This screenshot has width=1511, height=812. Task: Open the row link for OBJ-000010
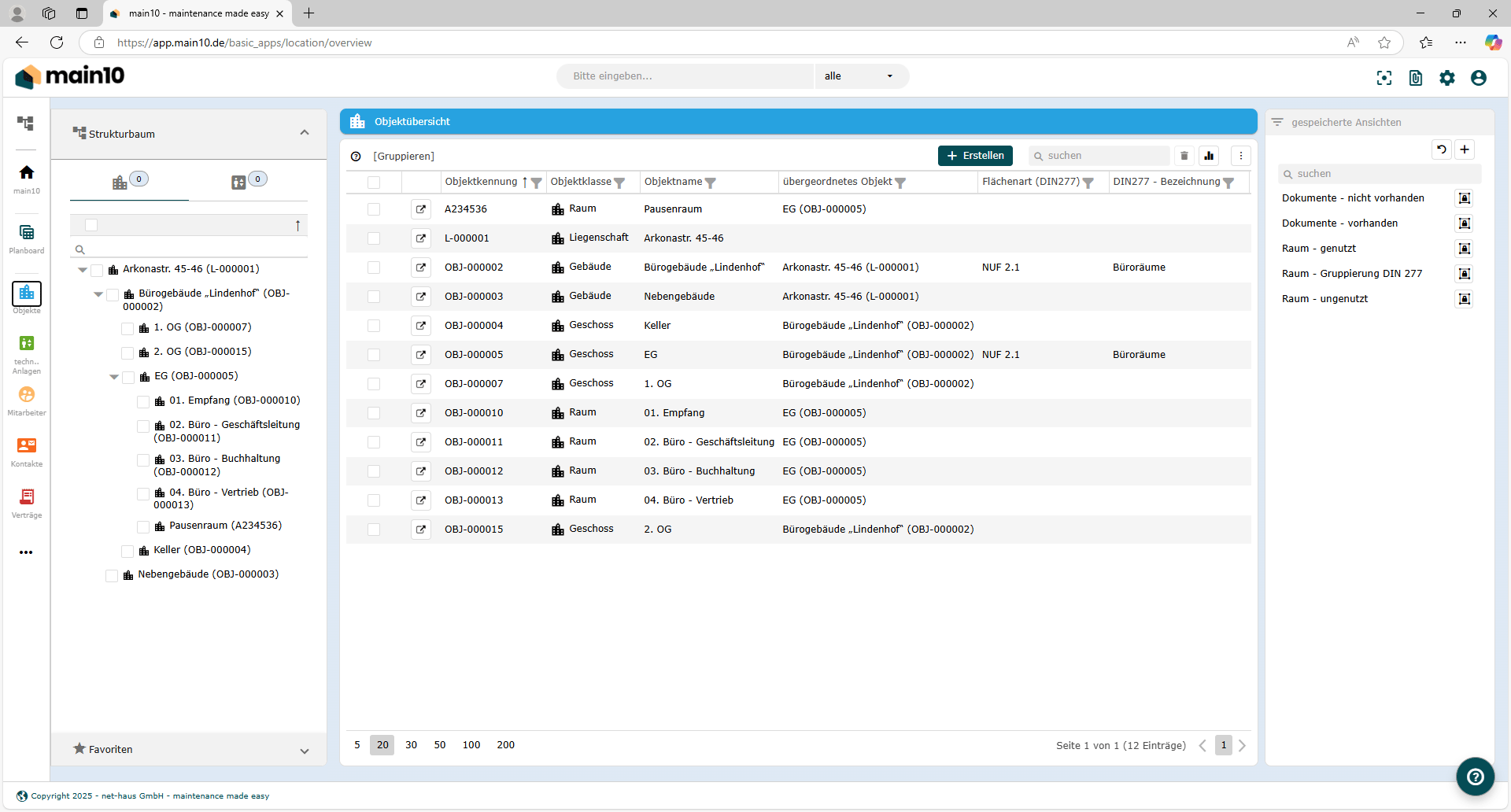pos(421,413)
